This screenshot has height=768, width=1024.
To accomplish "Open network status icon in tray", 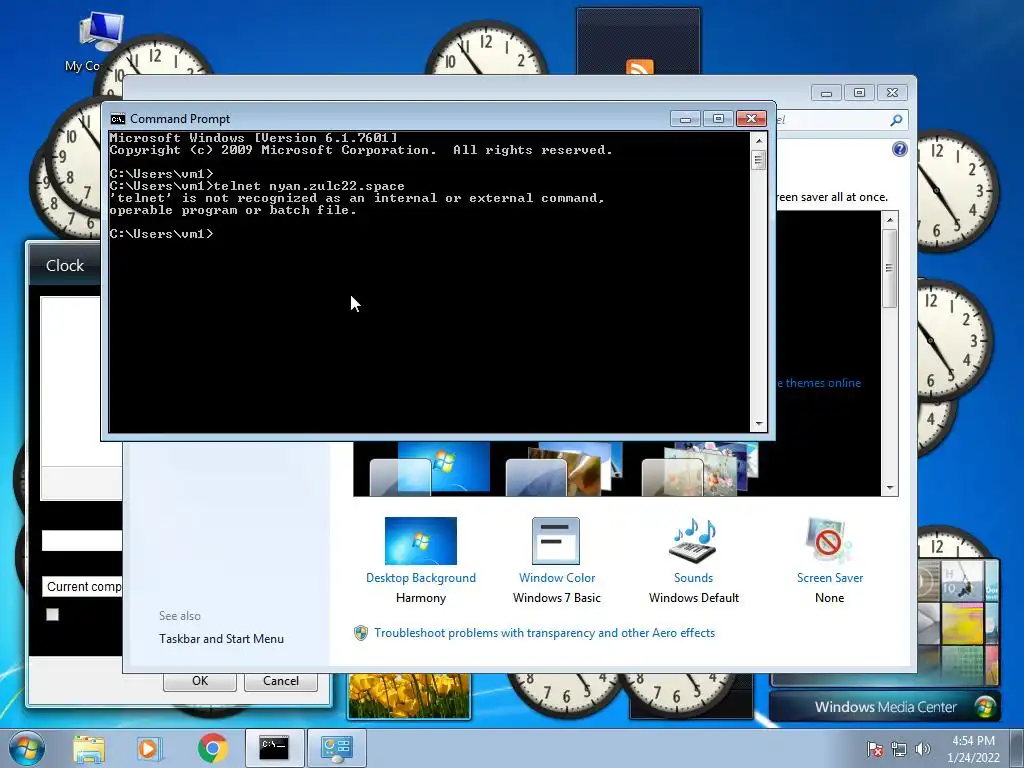I will tap(899, 750).
